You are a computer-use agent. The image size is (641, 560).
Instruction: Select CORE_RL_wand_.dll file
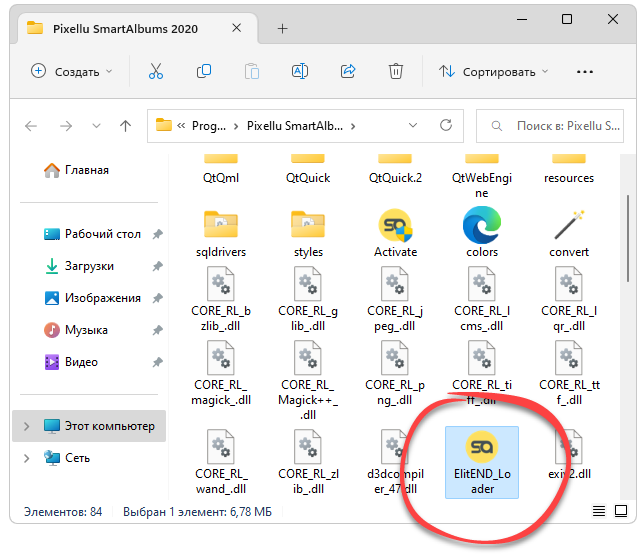tap(221, 462)
